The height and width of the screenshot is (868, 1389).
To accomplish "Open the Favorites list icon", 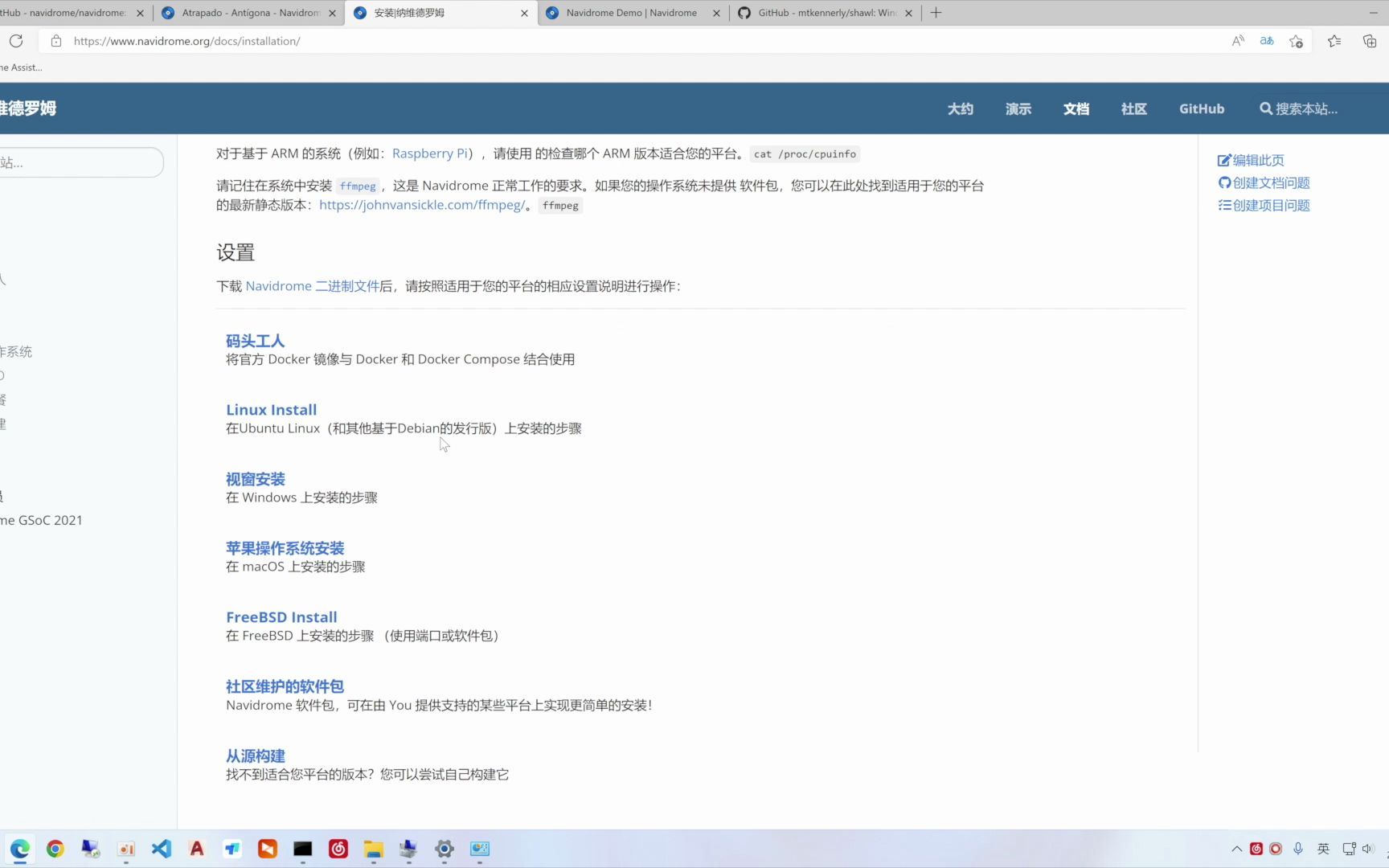I will [1334, 41].
